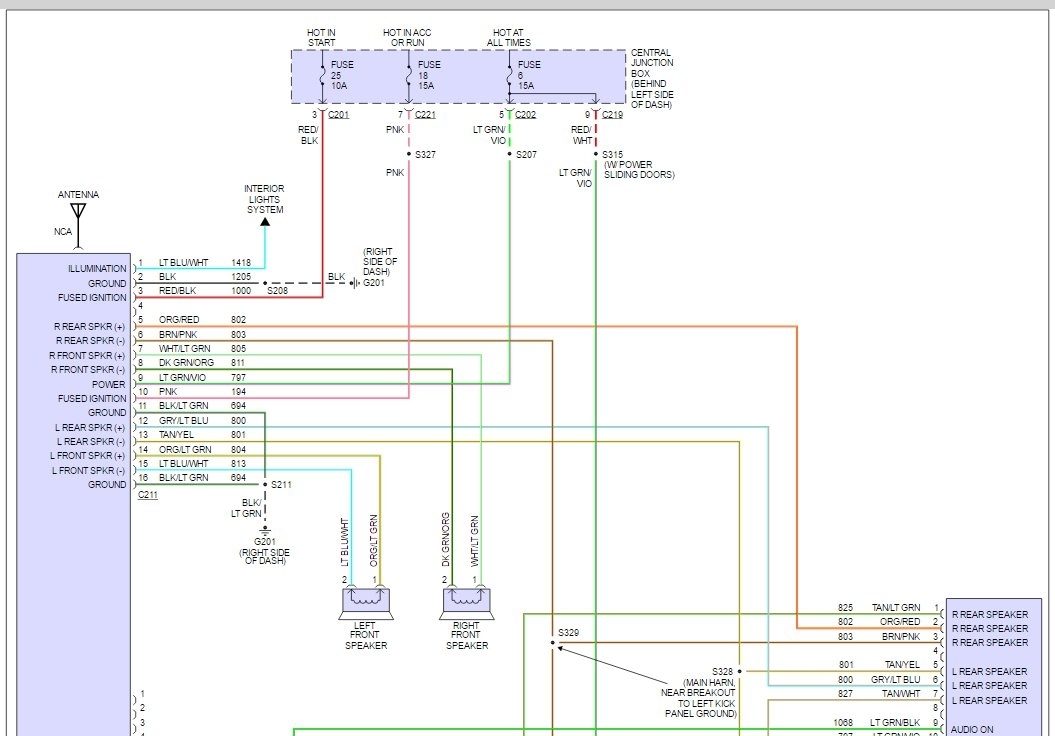Screen dimensions: 1055x736
Task: Click the S329 splice dot
Action: click(x=552, y=643)
